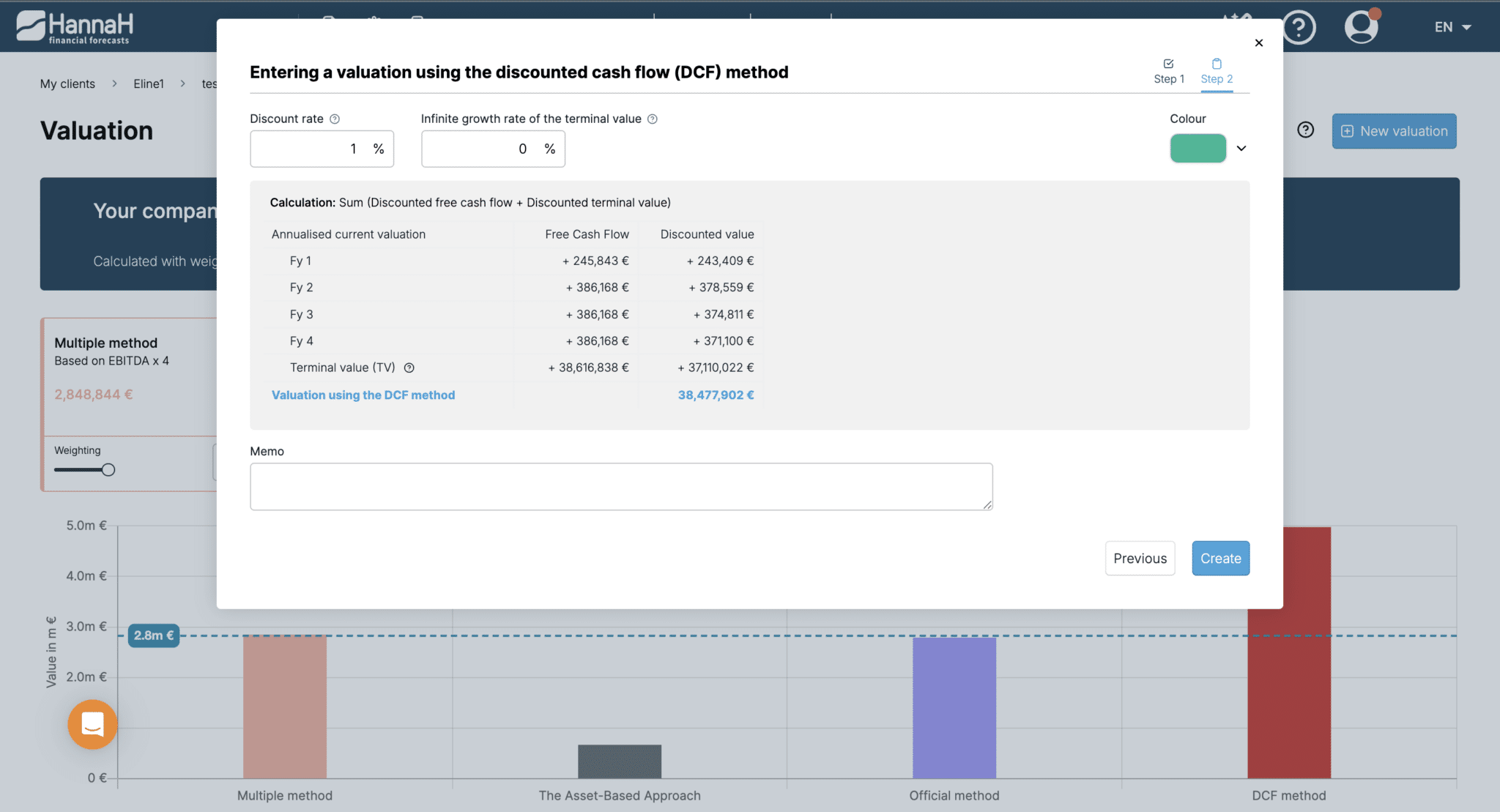Click the New valuation button
Image resolution: width=1500 pixels, height=812 pixels.
point(1394,131)
